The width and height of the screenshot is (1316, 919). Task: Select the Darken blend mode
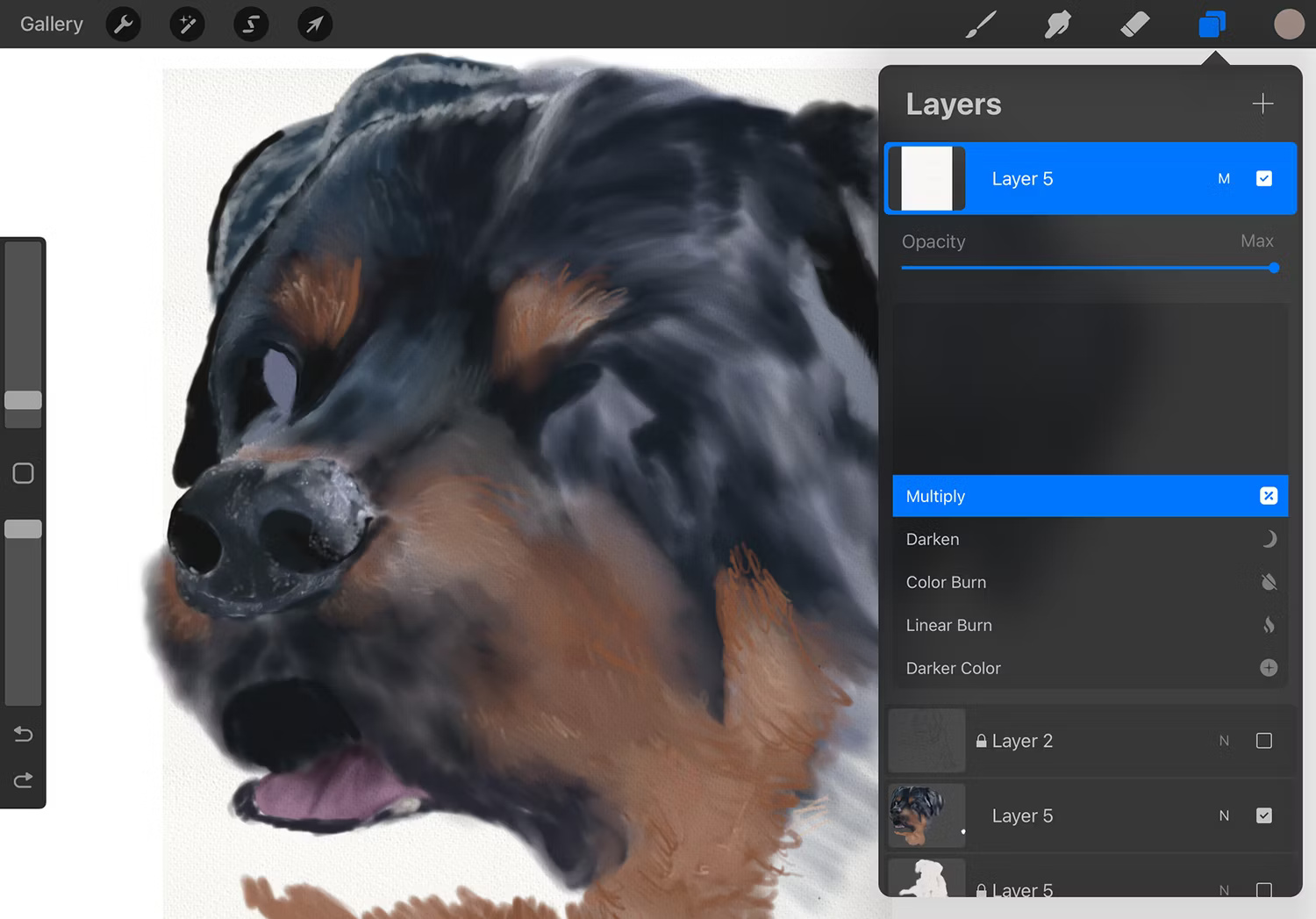click(x=932, y=539)
